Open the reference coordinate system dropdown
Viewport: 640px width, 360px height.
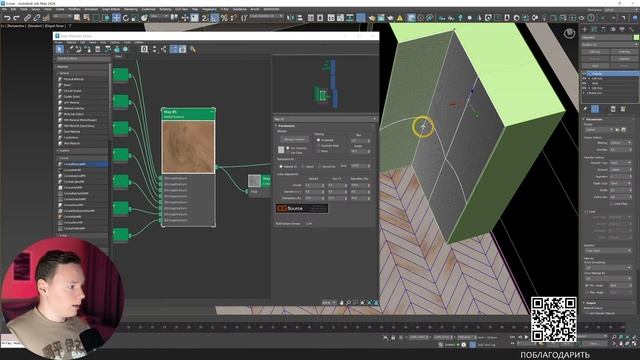159,16
